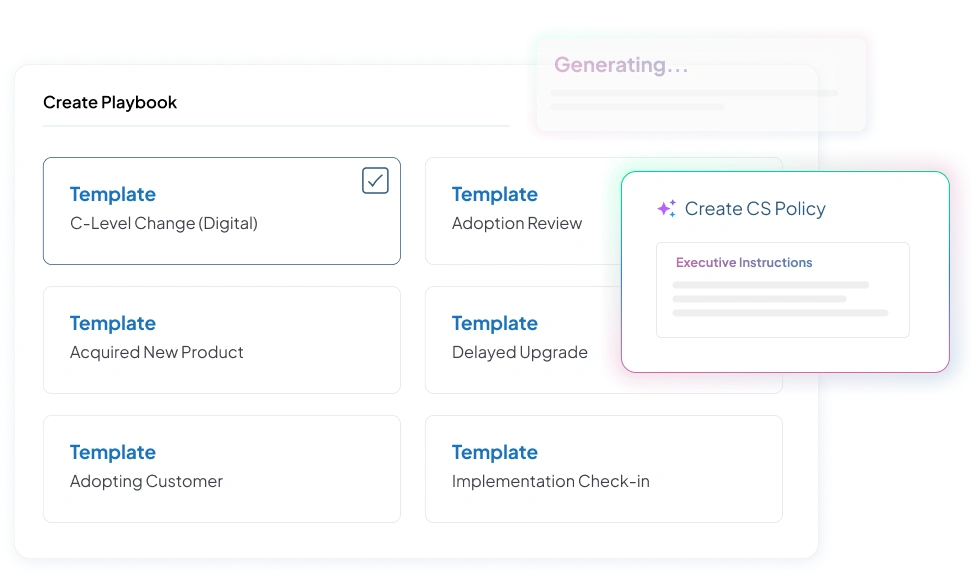Click Template heading above Adoption Review

(494, 195)
